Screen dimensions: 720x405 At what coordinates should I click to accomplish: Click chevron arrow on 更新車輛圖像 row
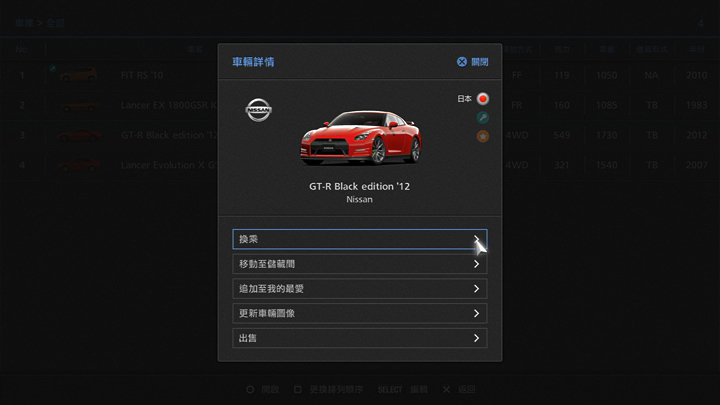click(476, 314)
